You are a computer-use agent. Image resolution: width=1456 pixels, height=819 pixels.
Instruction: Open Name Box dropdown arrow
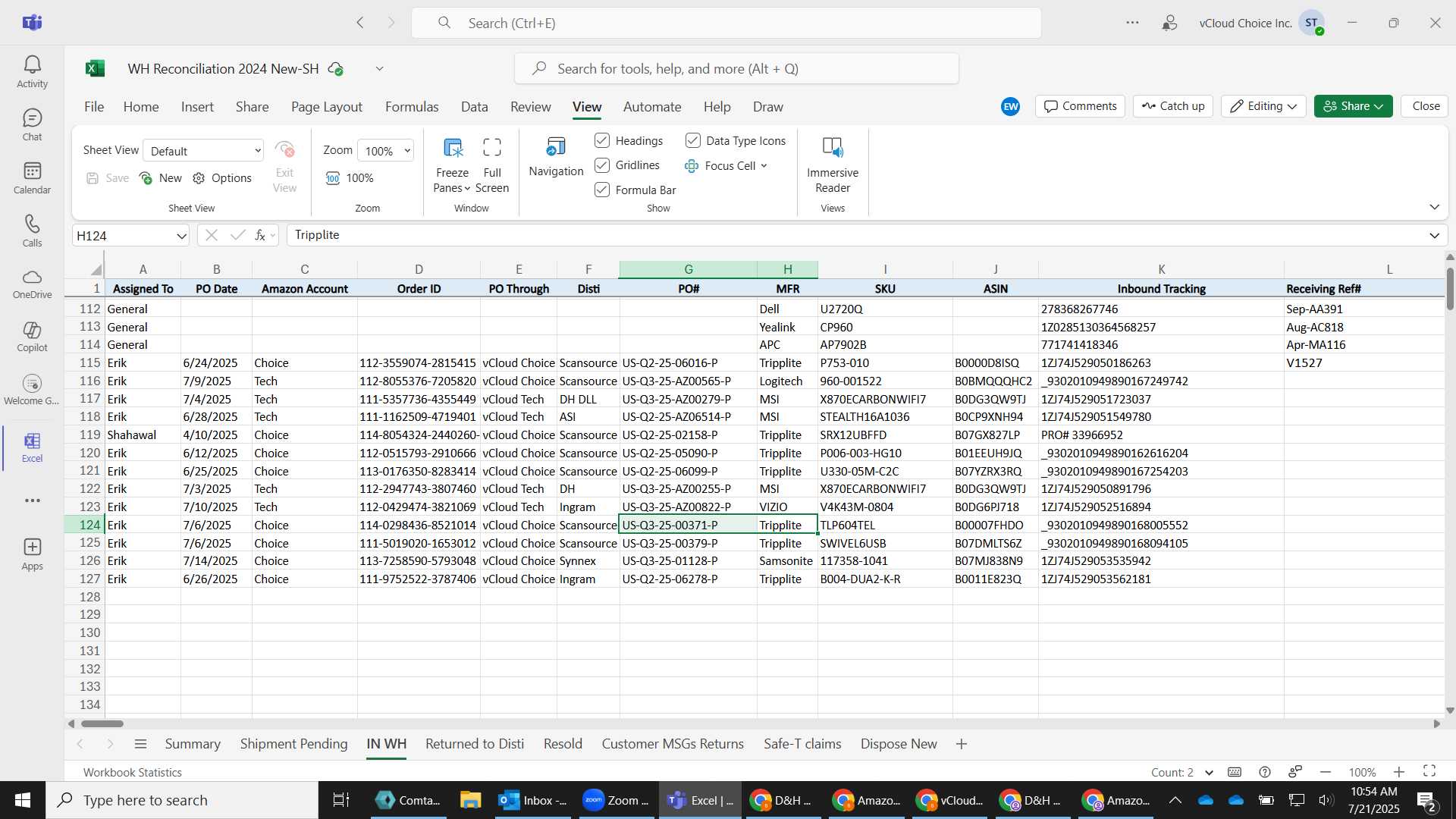pos(181,236)
